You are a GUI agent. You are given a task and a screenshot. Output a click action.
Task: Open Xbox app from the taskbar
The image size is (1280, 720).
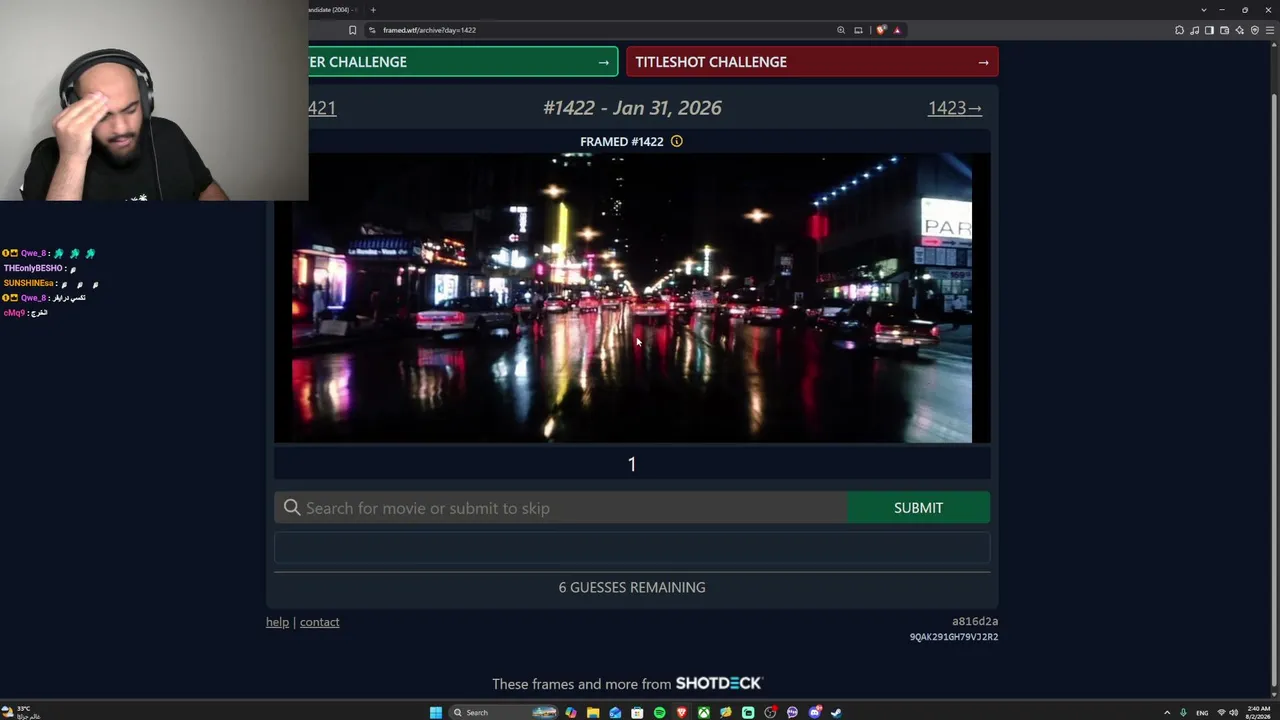point(704,712)
